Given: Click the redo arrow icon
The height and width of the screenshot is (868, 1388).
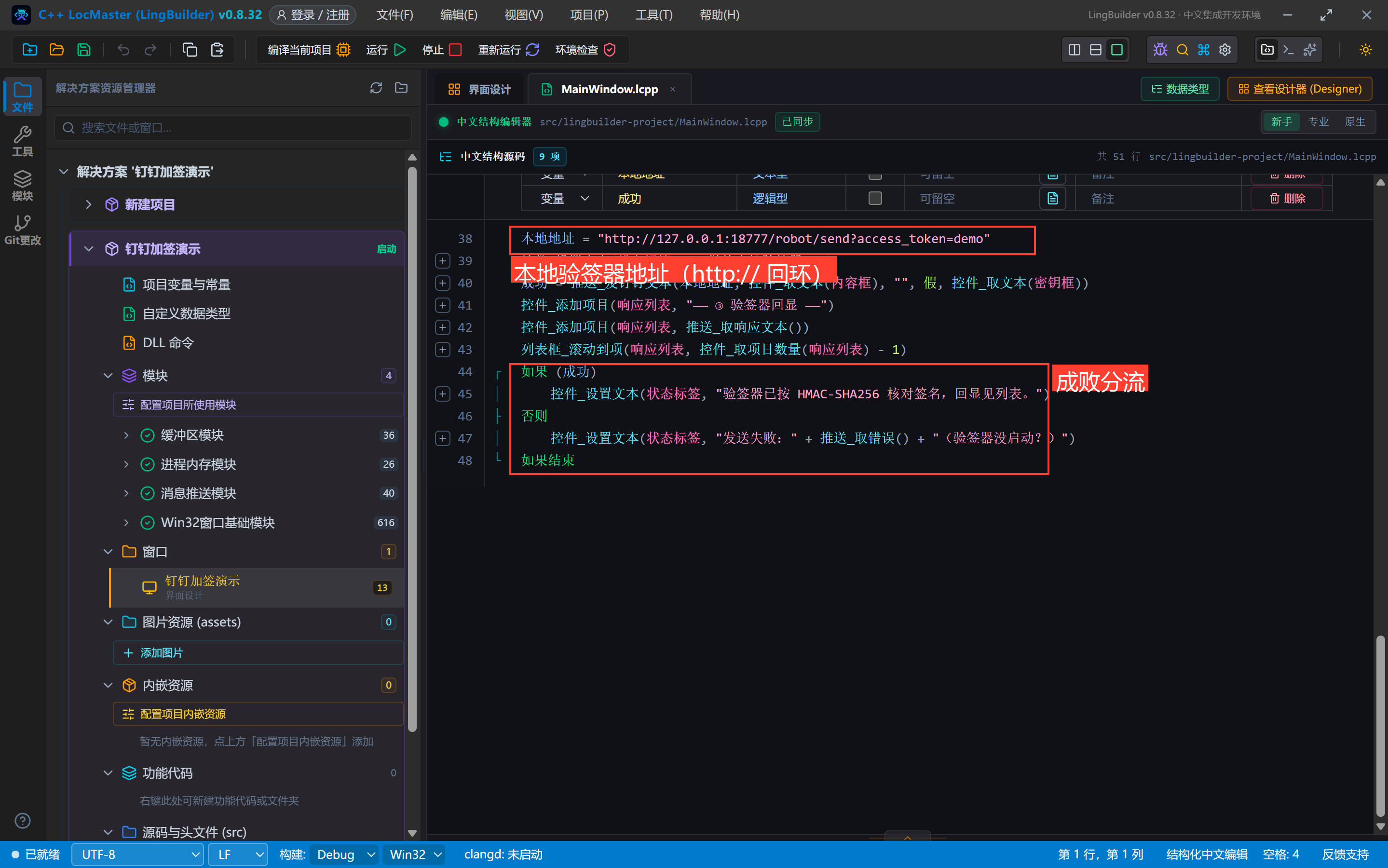Looking at the screenshot, I should pos(150,50).
